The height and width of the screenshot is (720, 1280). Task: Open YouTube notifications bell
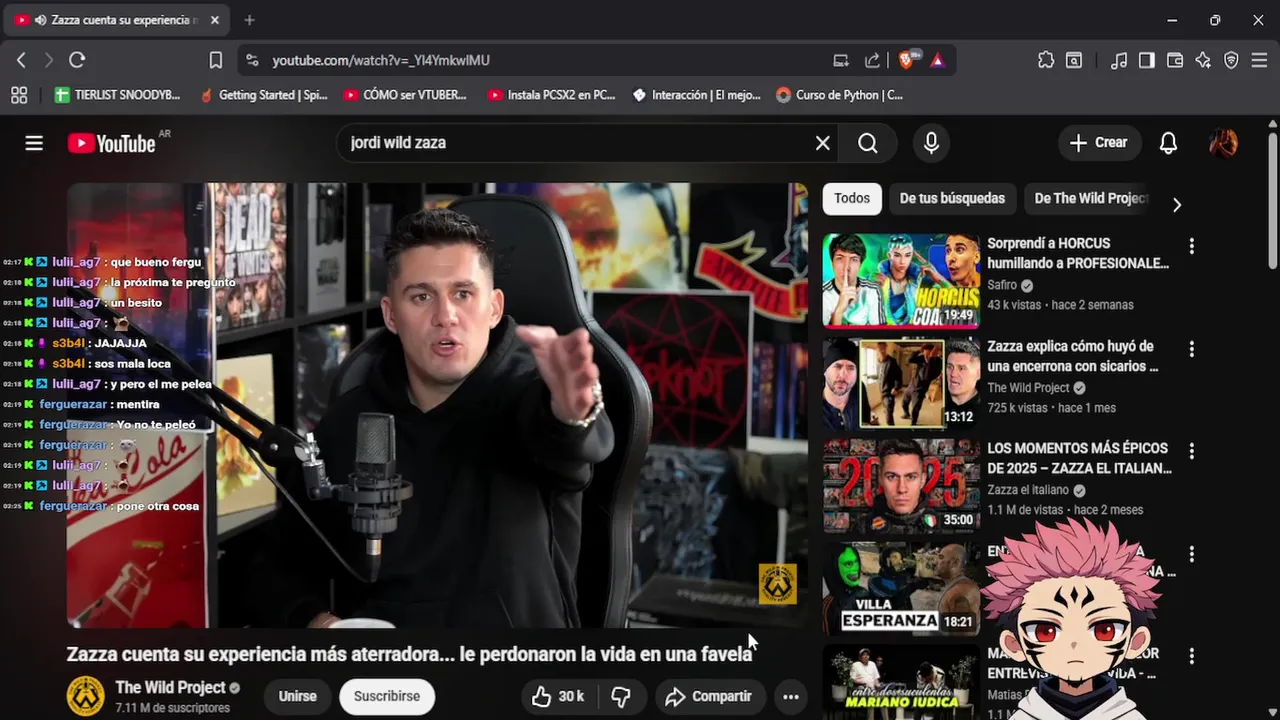point(1168,143)
